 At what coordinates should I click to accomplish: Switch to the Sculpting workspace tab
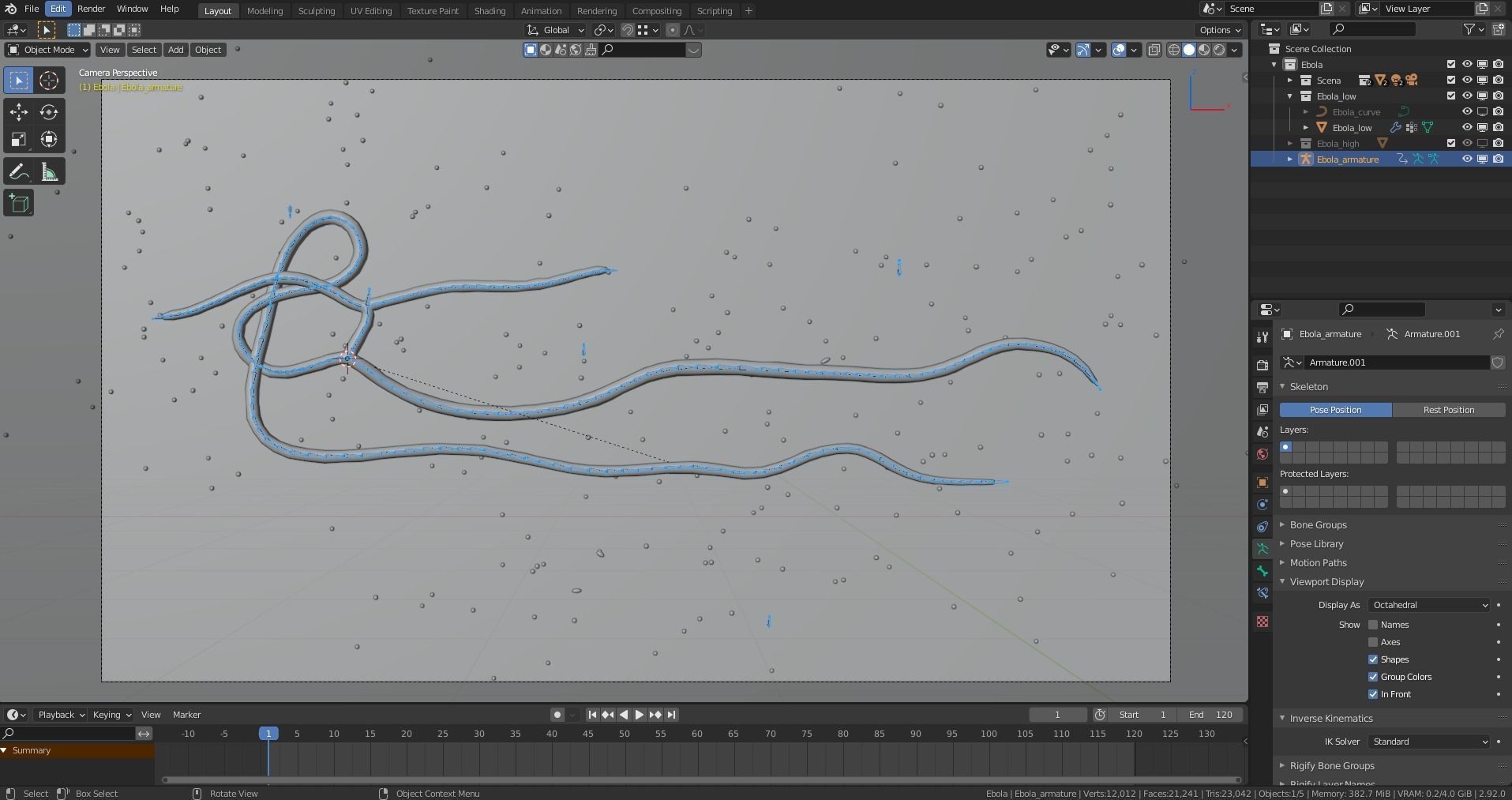point(317,11)
